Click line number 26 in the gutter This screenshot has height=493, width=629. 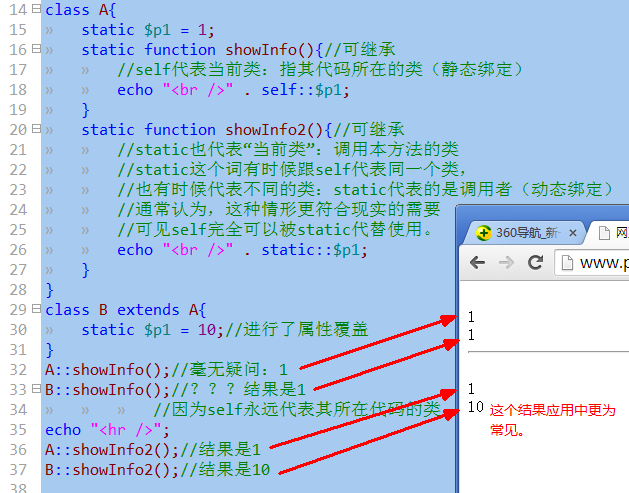point(18,250)
